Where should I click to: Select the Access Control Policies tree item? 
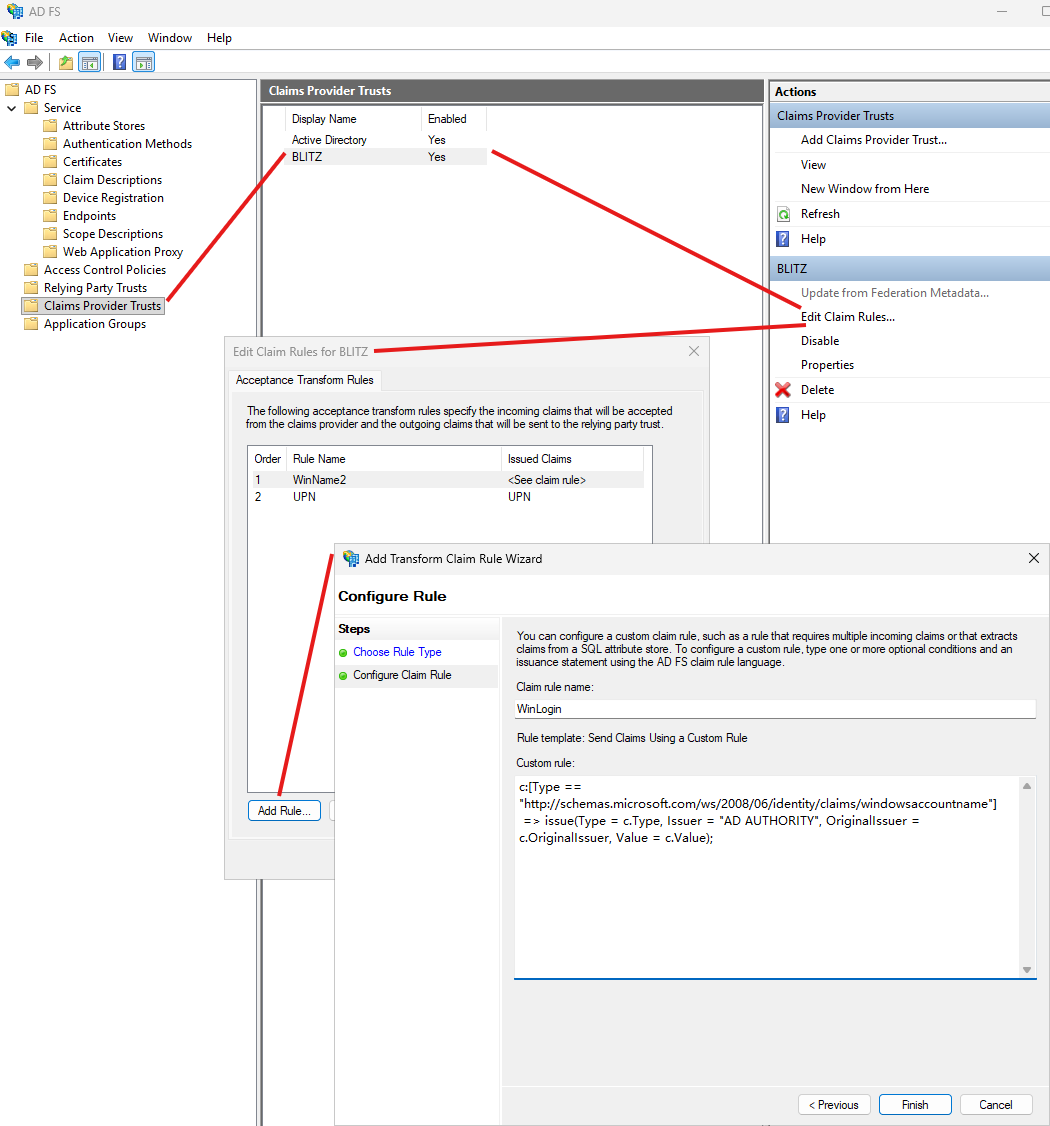105,269
